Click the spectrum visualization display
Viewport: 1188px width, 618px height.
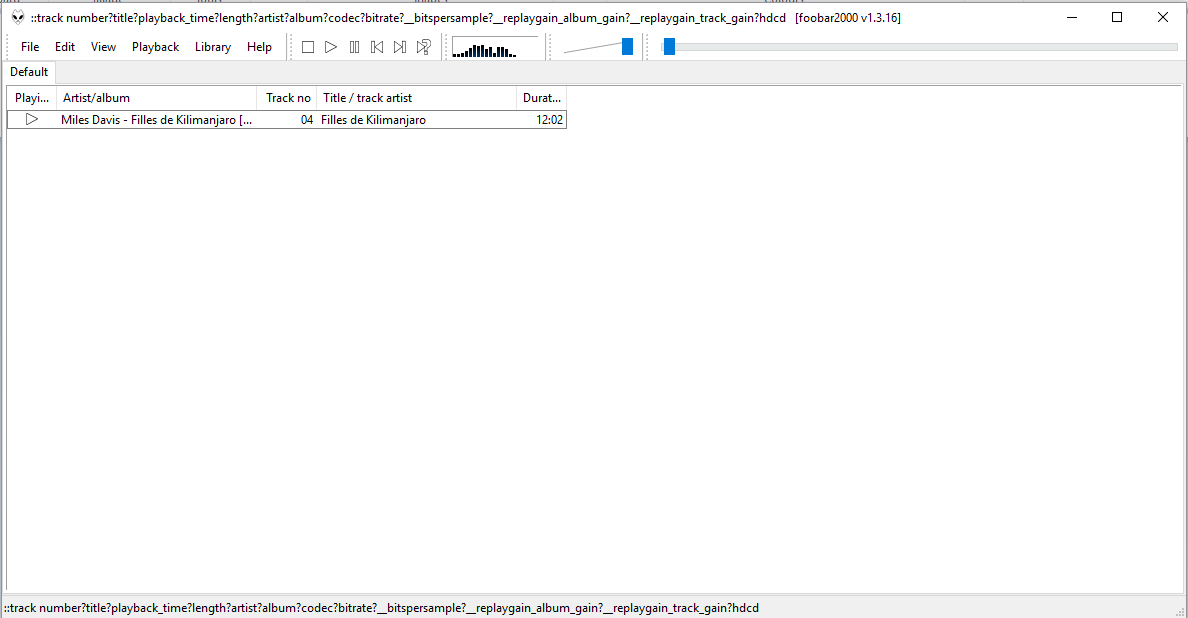[494, 48]
